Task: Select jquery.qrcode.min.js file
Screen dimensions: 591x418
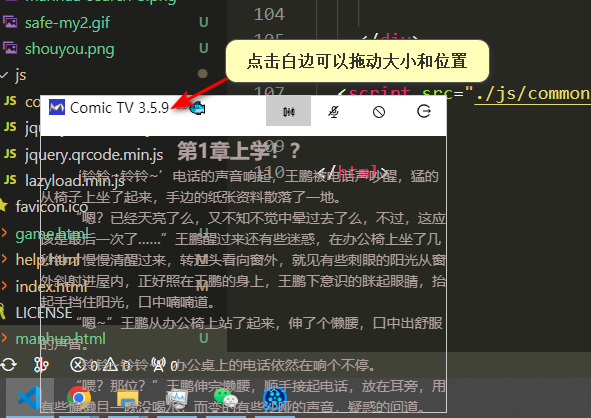Action: [x=94, y=155]
